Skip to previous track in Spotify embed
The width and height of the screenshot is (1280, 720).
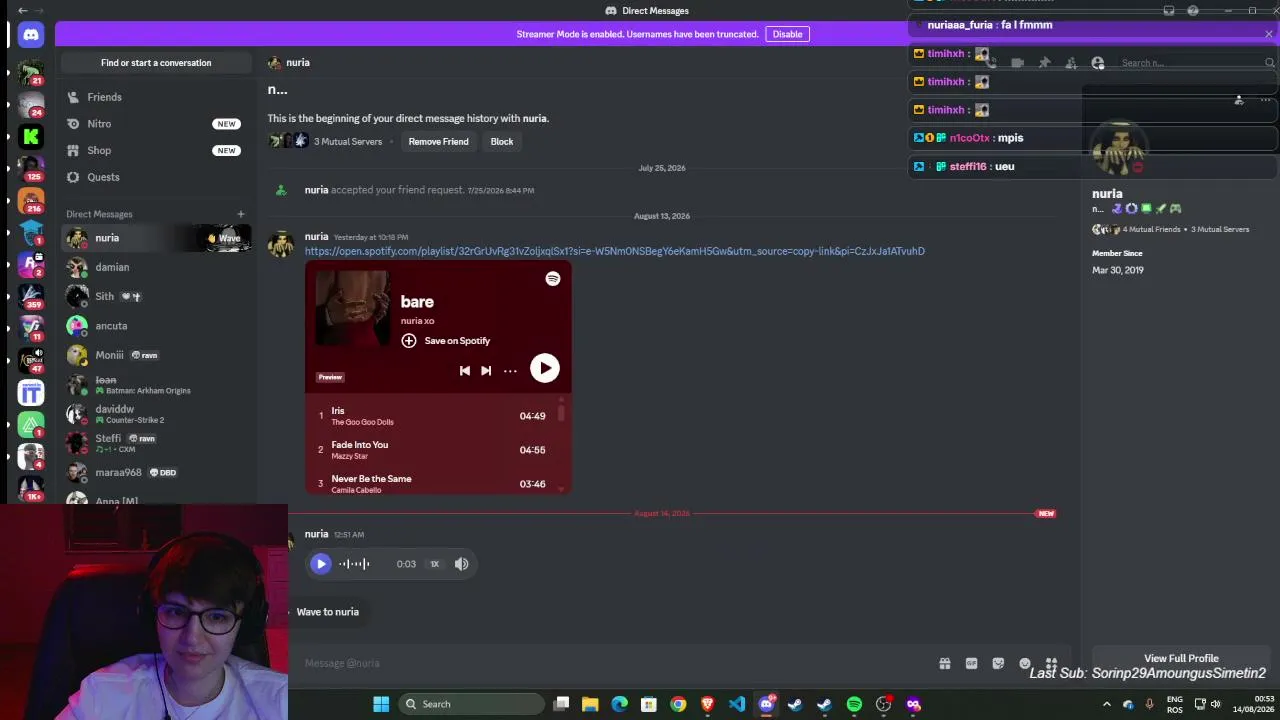click(x=465, y=371)
